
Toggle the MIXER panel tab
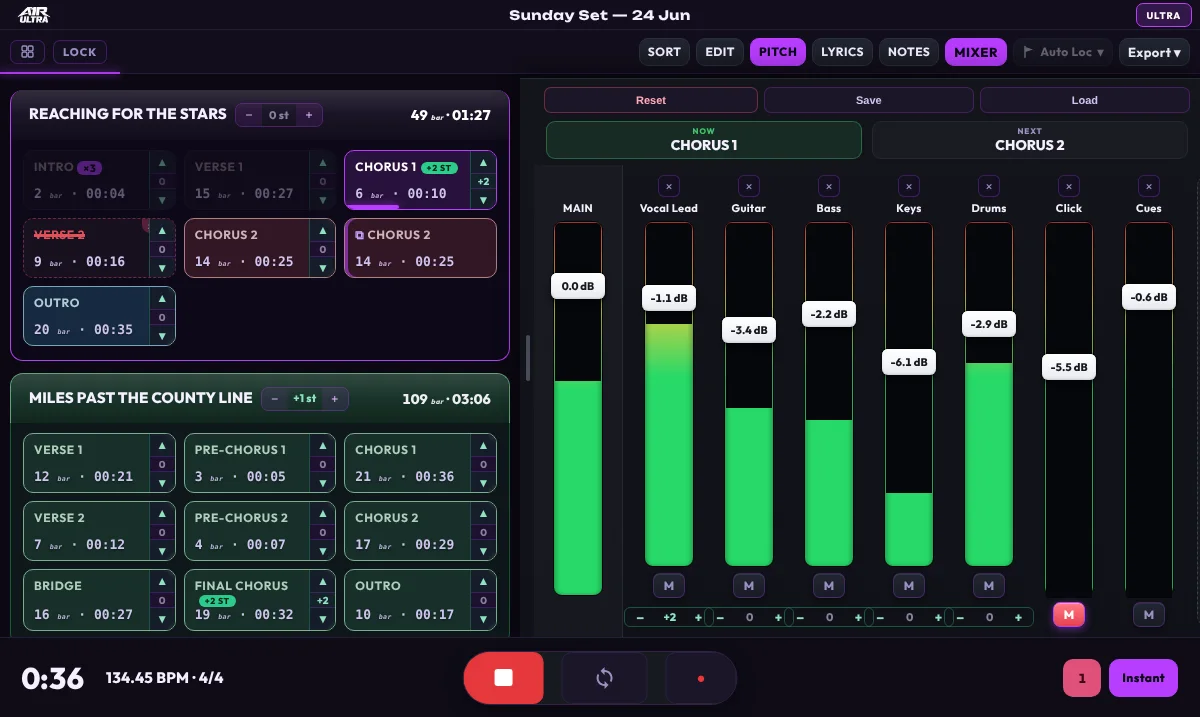976,52
